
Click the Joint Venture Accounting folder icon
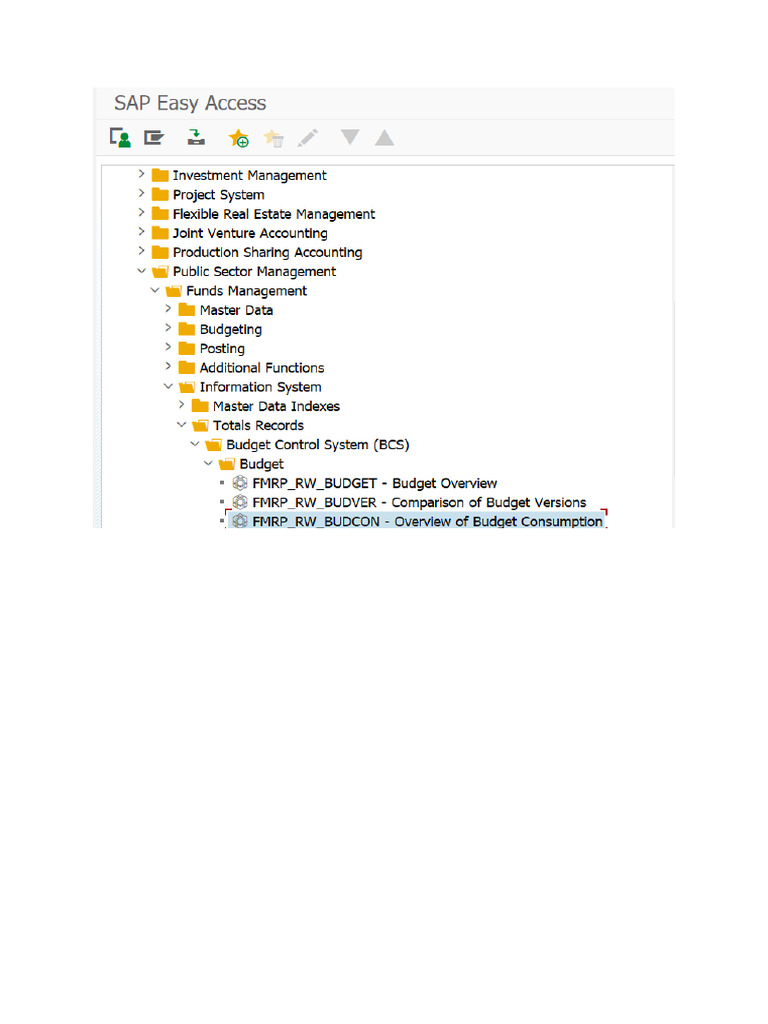tap(160, 232)
